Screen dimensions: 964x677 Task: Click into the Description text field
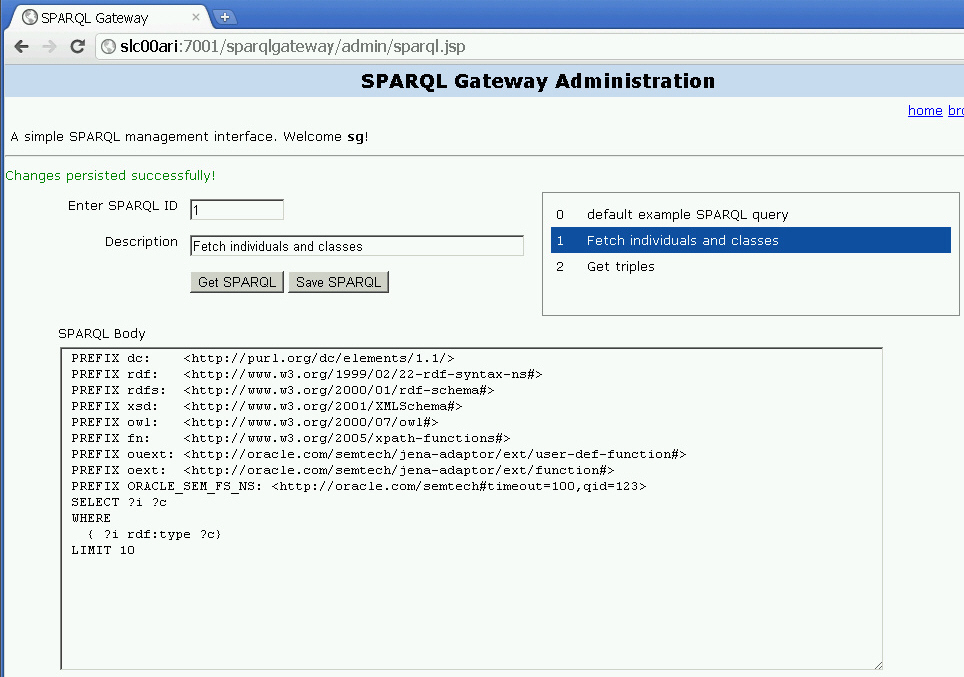pos(356,246)
